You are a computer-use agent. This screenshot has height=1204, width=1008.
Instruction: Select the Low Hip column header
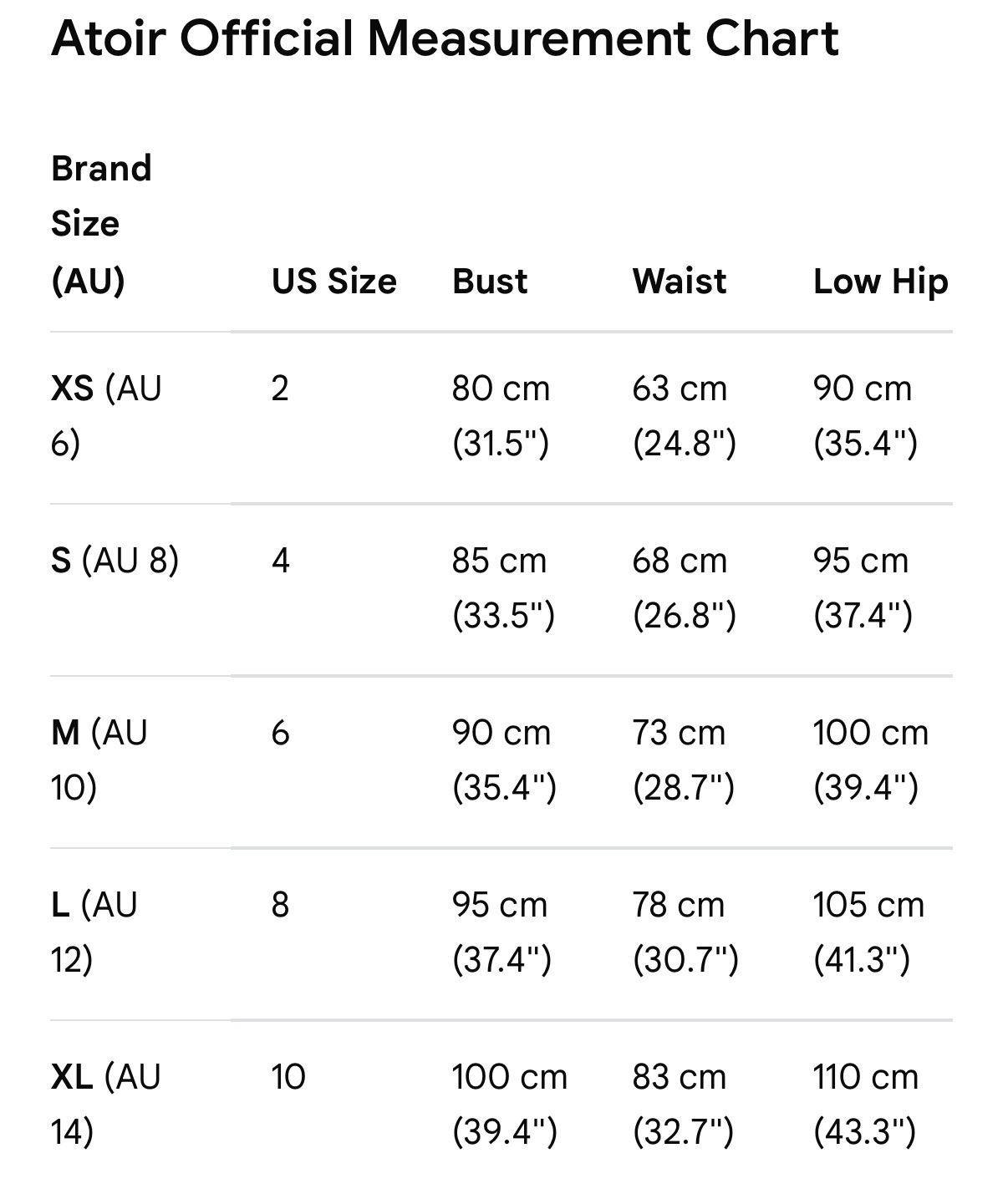[x=881, y=281]
